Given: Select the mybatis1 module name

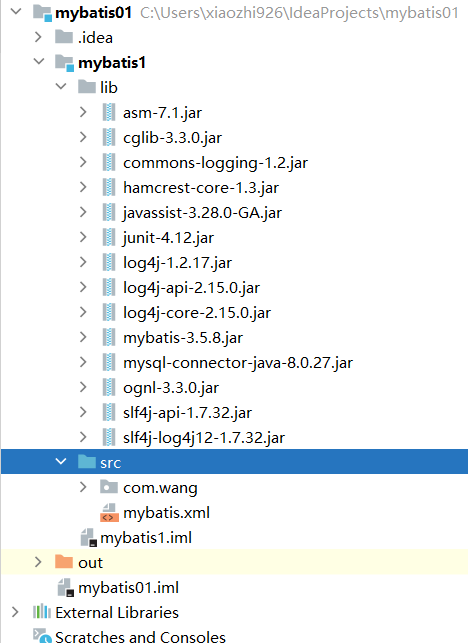Looking at the screenshot, I should pos(112,63).
